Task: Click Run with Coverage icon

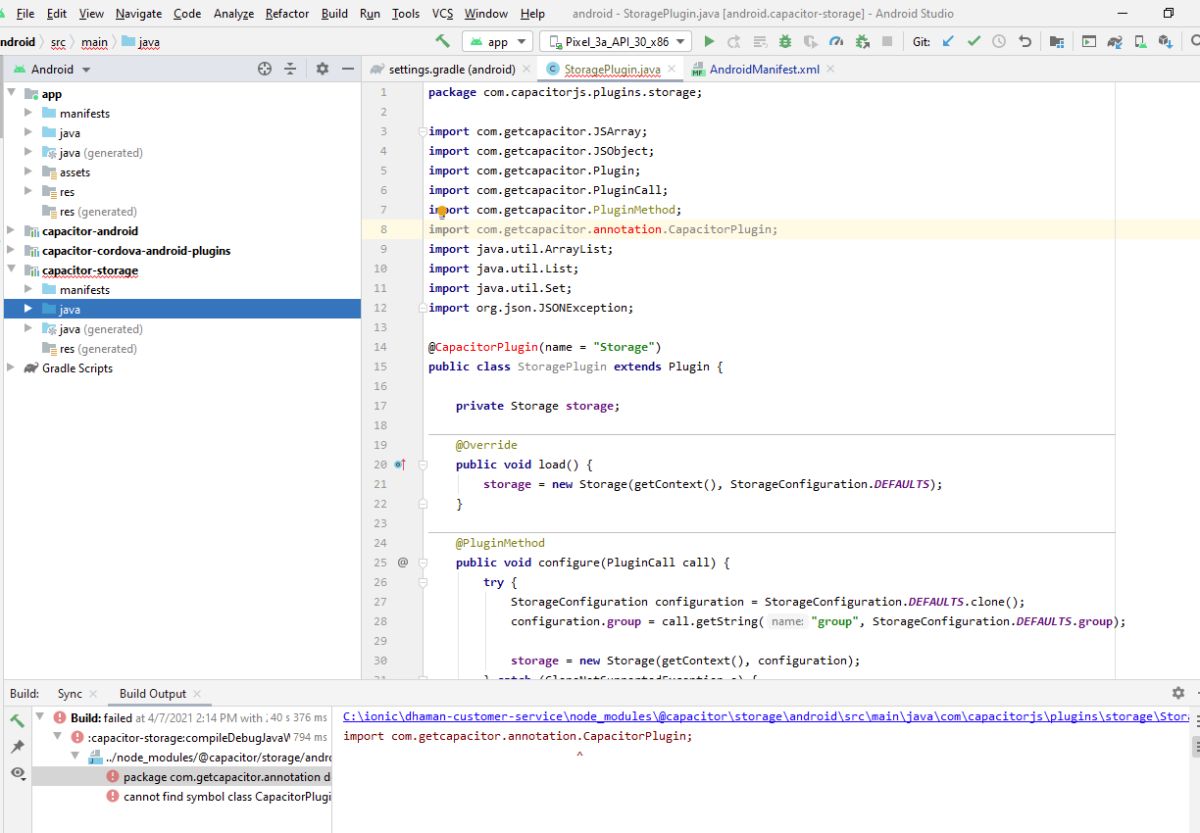Action: (x=811, y=42)
